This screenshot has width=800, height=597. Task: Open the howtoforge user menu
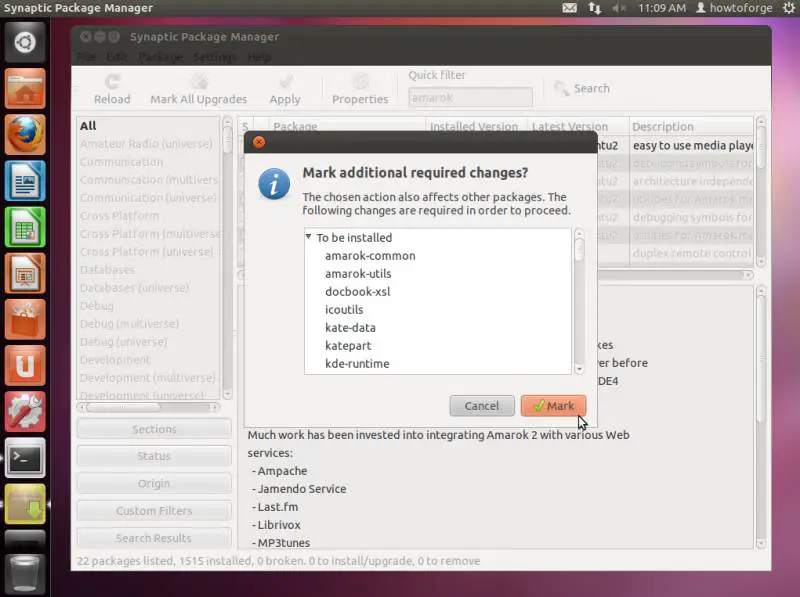[x=734, y=8]
